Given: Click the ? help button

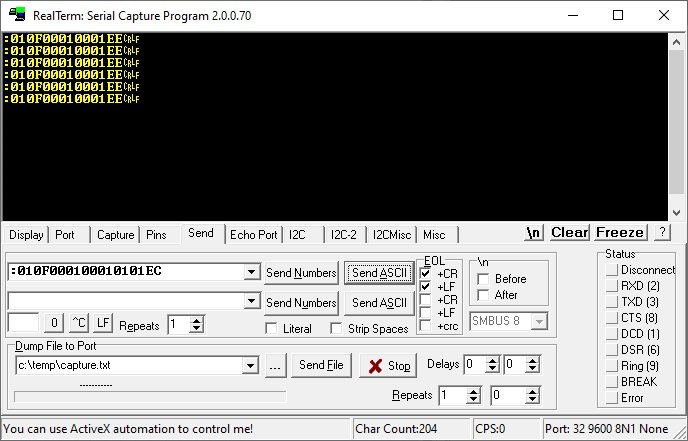Looking at the screenshot, I should point(661,232).
